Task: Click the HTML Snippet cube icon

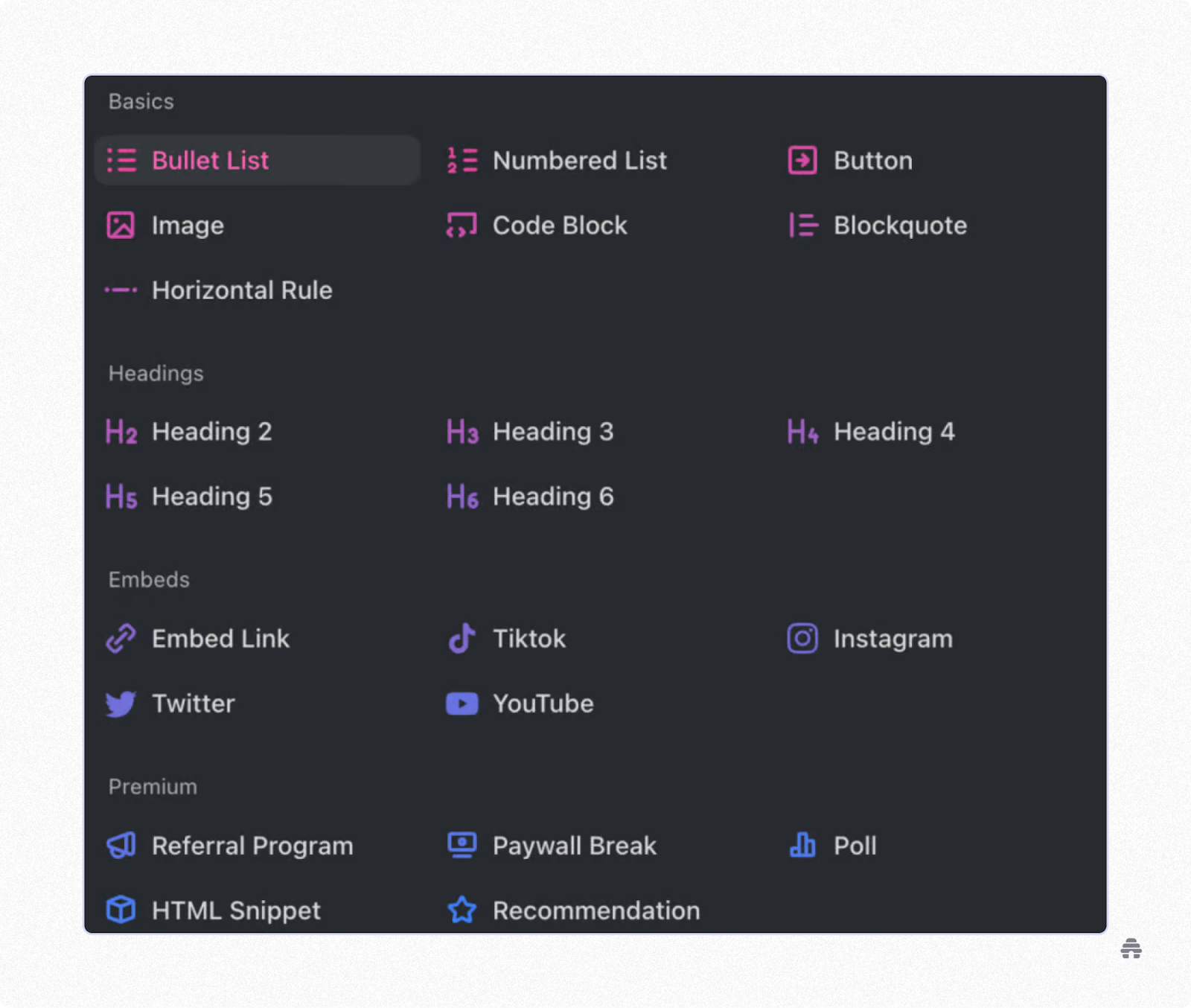Action: [121, 909]
